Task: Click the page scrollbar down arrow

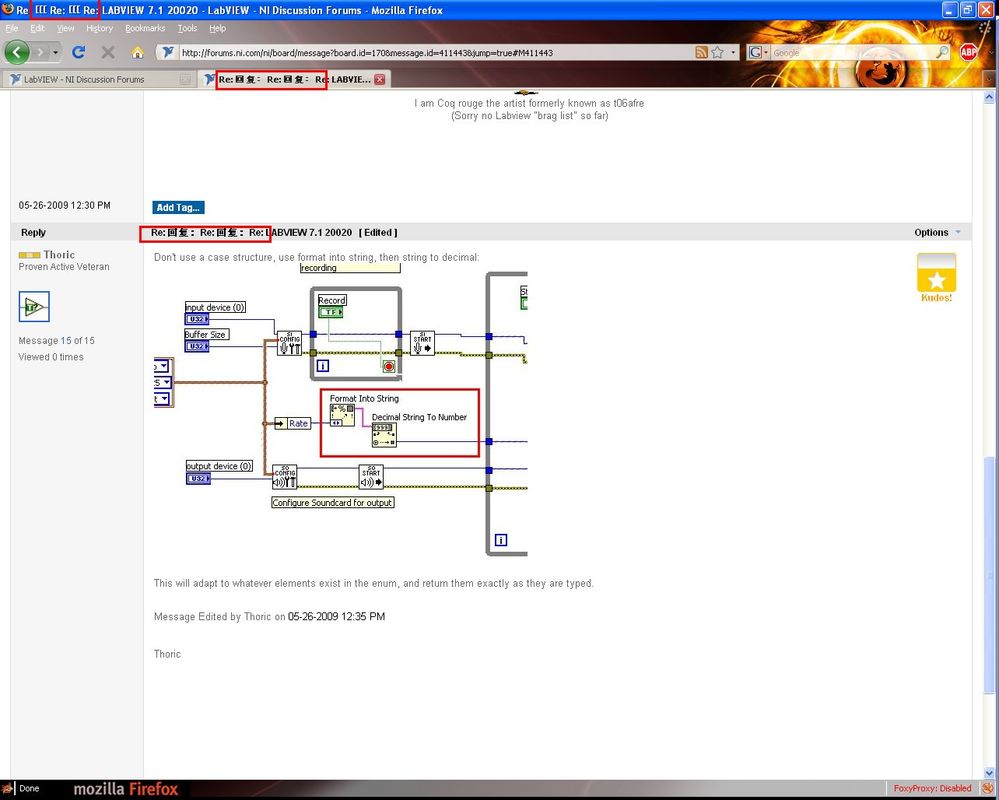Action: click(x=989, y=773)
